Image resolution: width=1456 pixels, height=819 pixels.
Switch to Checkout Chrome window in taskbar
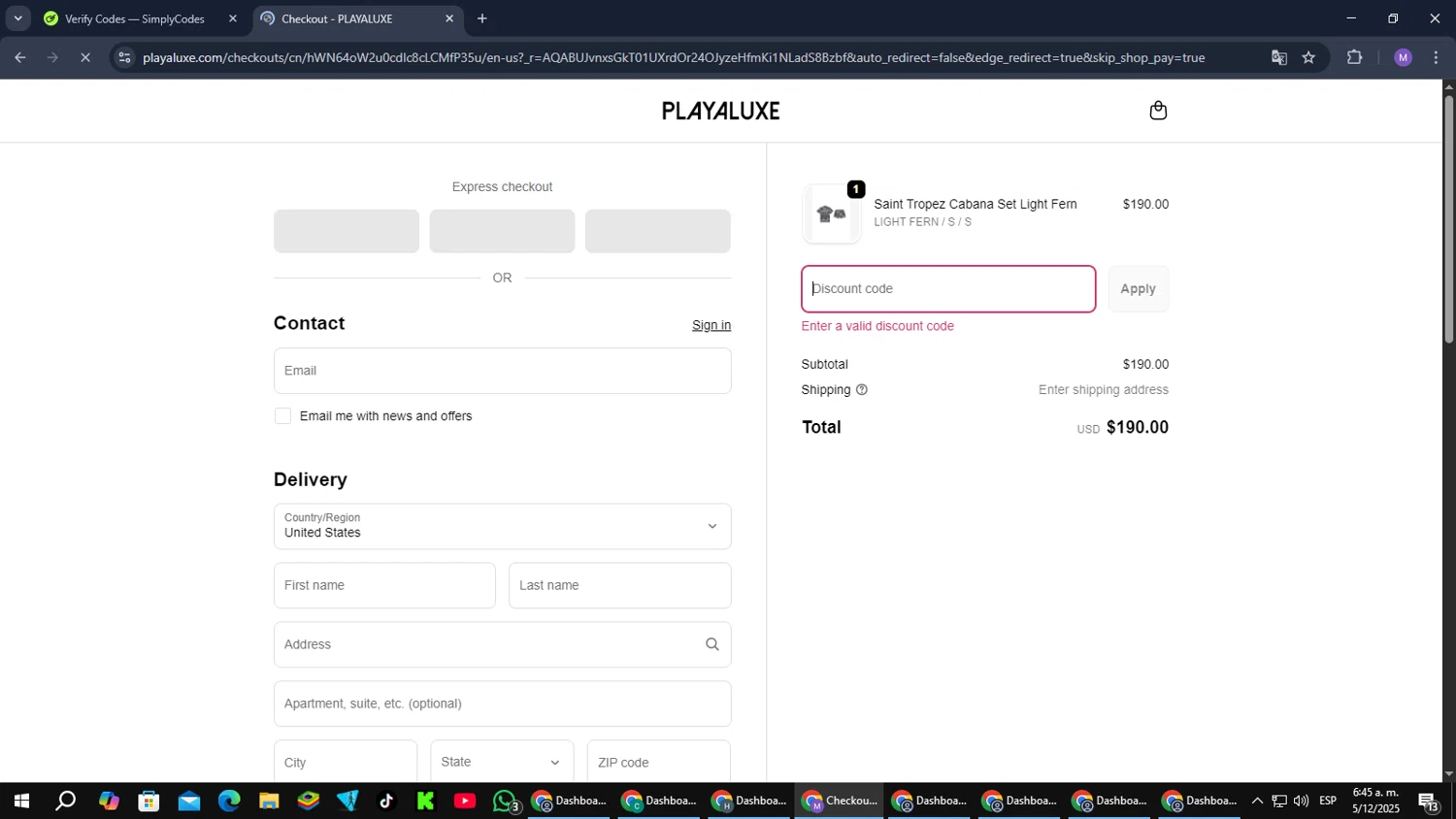[840, 802]
